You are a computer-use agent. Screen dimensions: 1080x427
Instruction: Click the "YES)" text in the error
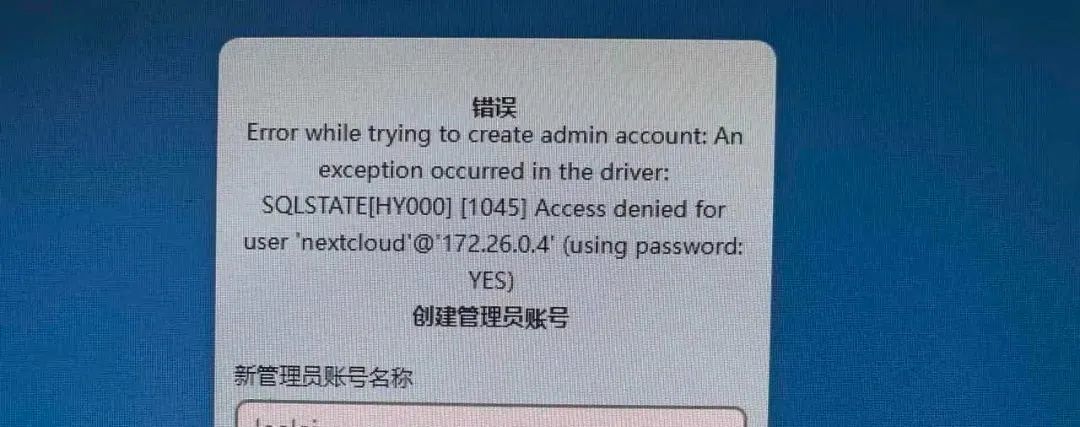click(x=491, y=280)
